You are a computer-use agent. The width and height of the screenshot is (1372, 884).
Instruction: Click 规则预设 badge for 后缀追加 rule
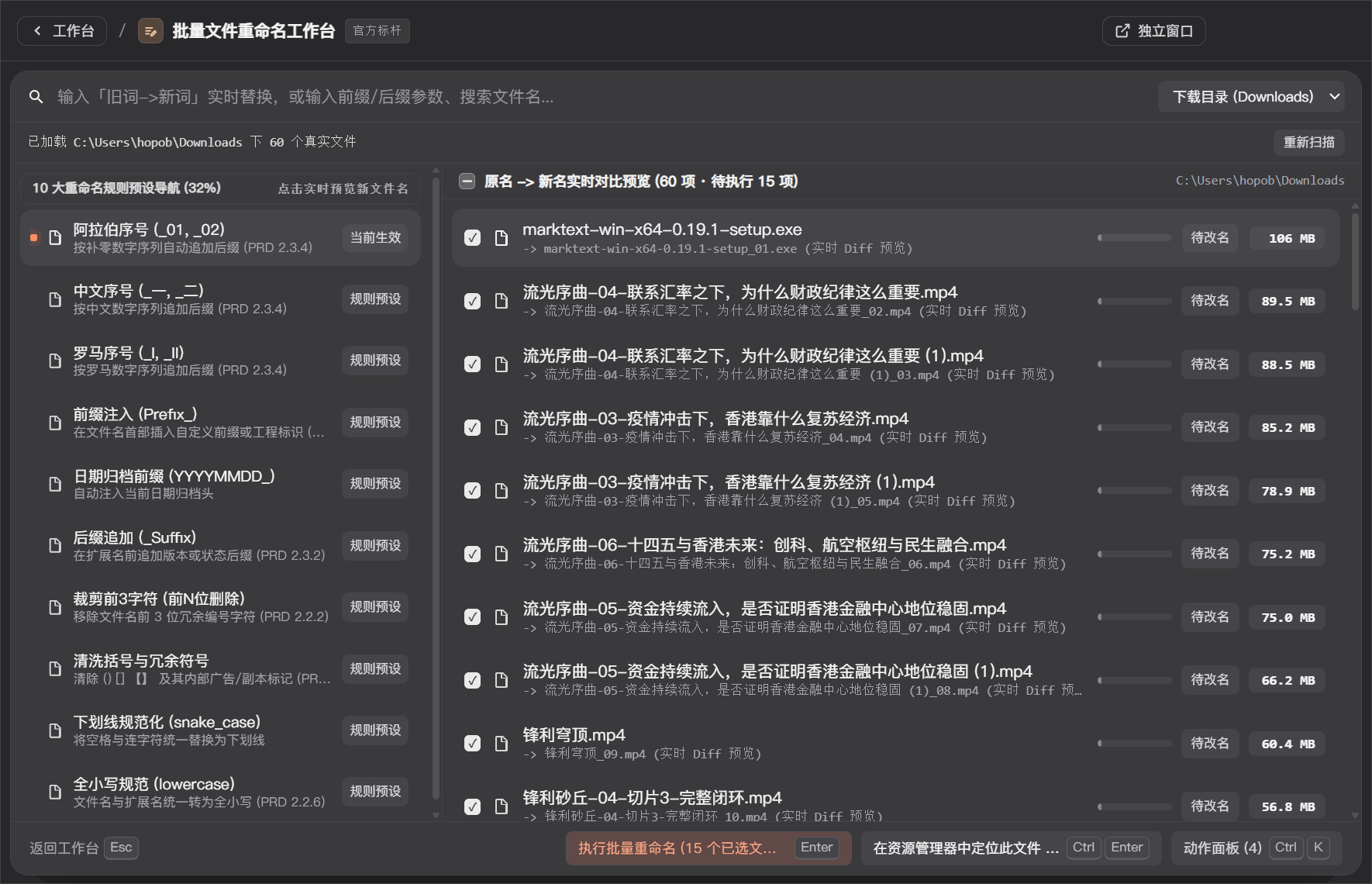(375, 546)
